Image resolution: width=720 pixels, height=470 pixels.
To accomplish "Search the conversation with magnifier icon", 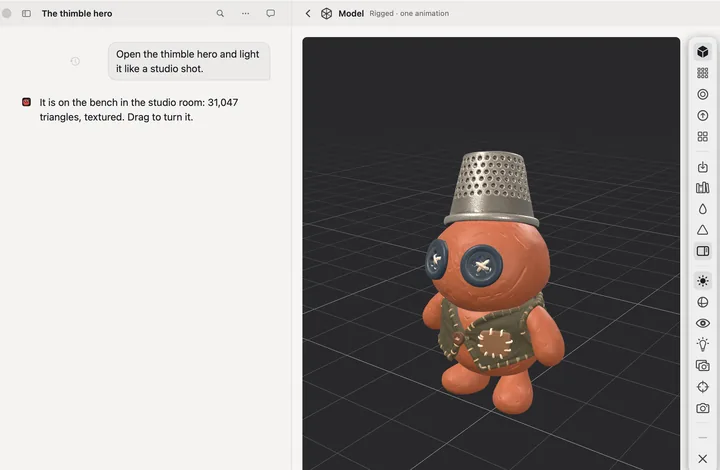I will point(220,13).
